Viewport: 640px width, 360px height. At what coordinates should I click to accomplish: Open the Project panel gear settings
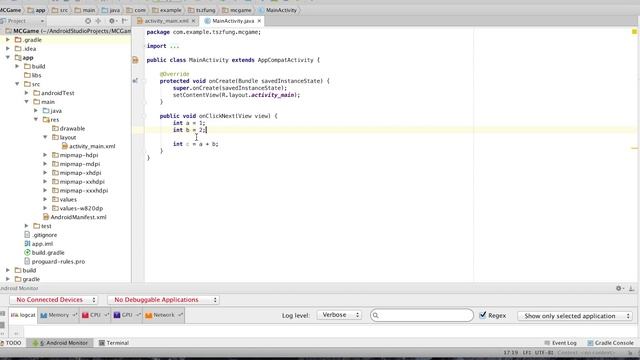coord(112,21)
